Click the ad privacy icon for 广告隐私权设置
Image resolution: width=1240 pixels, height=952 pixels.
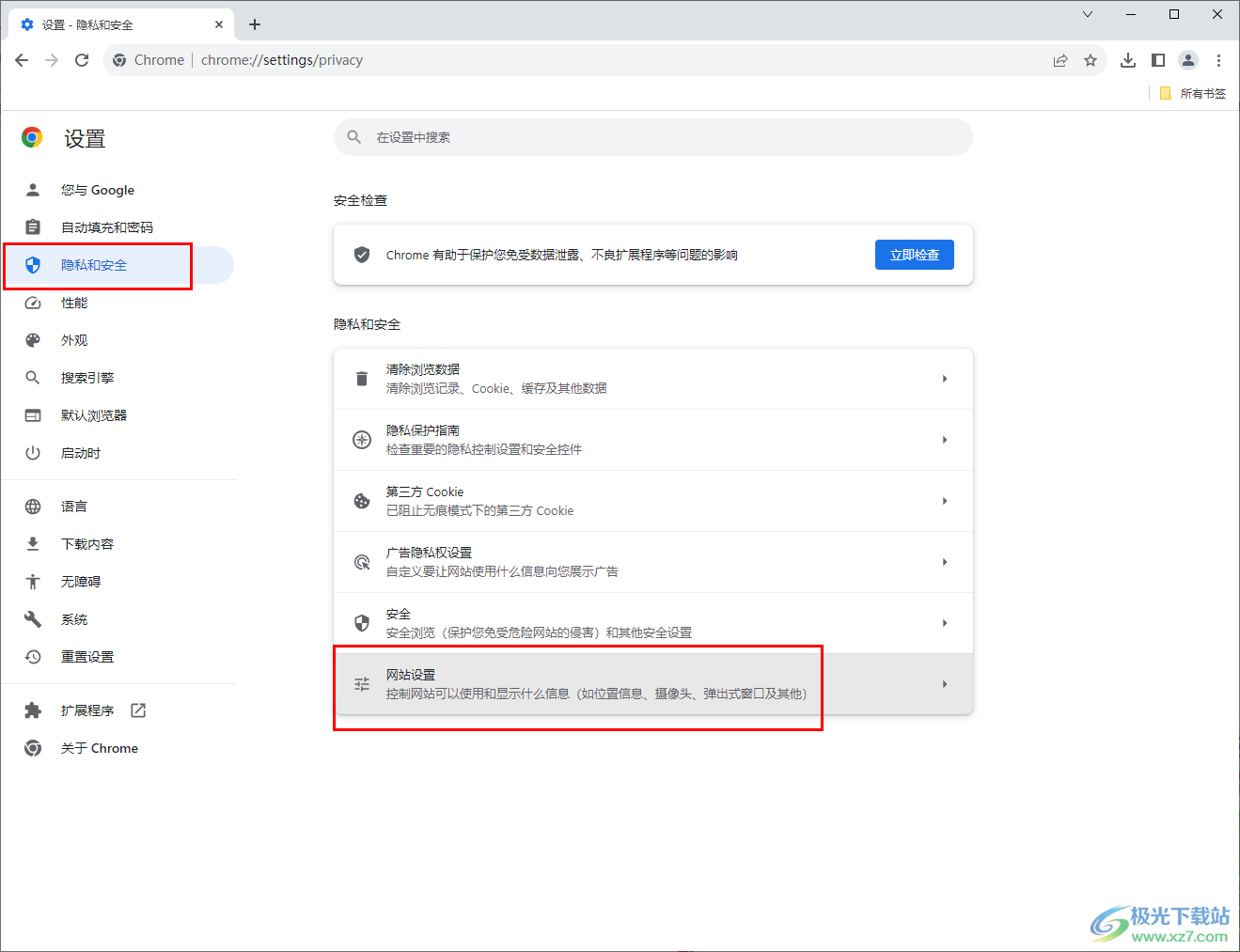[x=362, y=562]
